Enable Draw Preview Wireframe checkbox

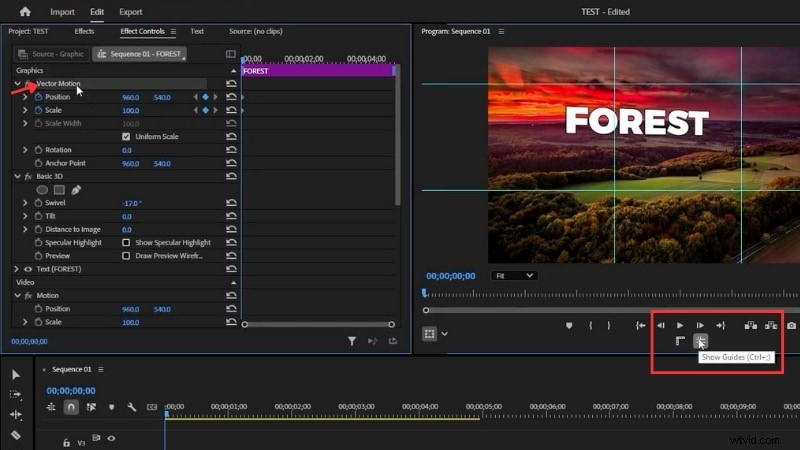point(126,256)
